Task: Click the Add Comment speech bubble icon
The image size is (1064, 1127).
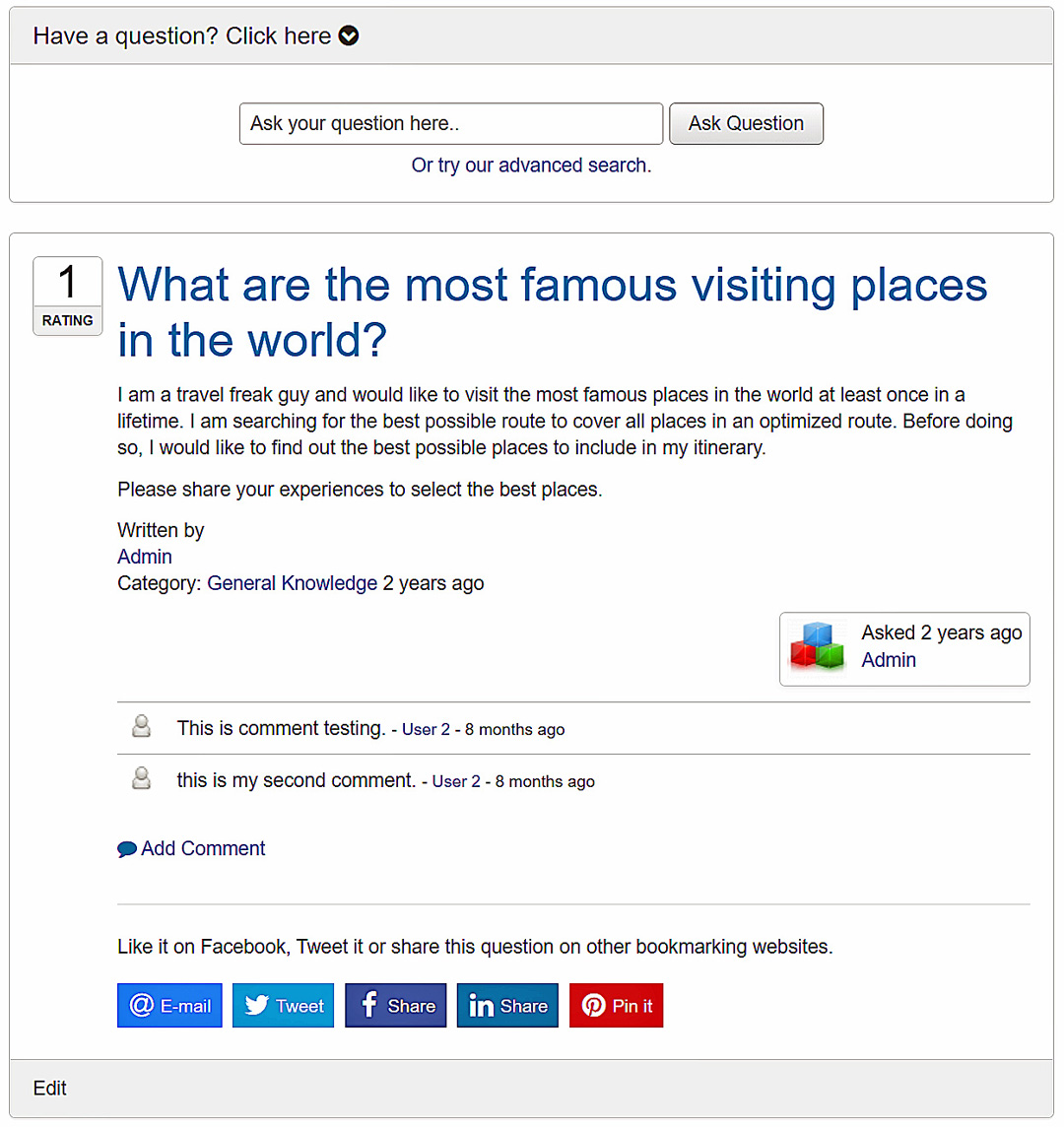Action: tap(127, 849)
